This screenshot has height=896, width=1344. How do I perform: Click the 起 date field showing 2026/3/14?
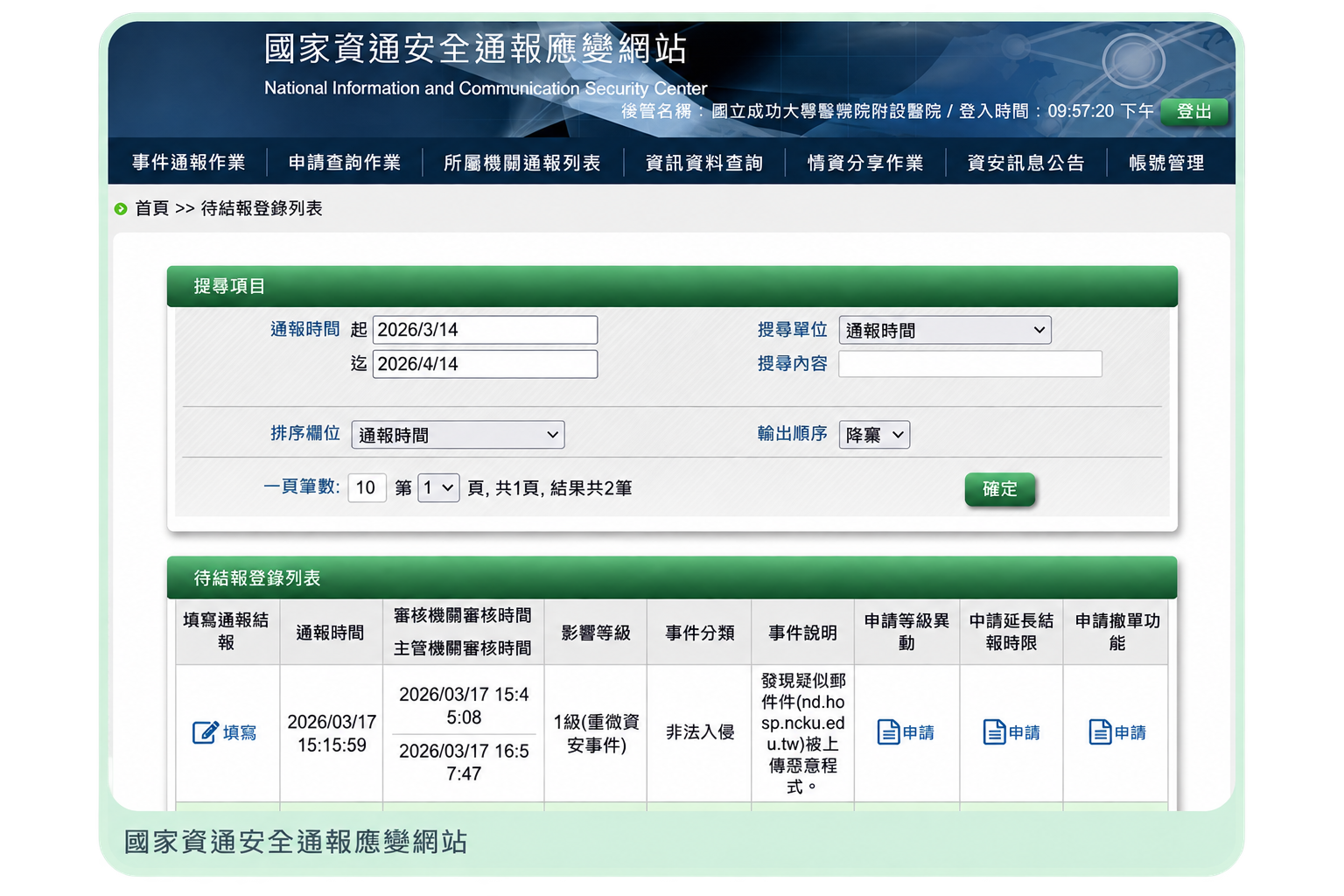coord(485,330)
